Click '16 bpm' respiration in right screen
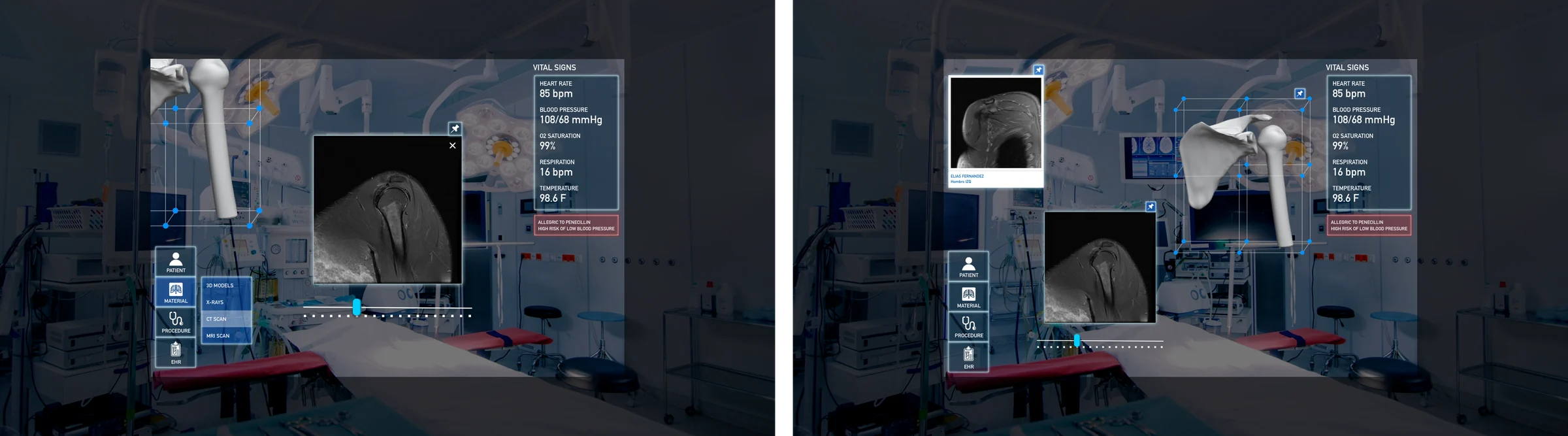The image size is (1568, 436). pos(1349,172)
